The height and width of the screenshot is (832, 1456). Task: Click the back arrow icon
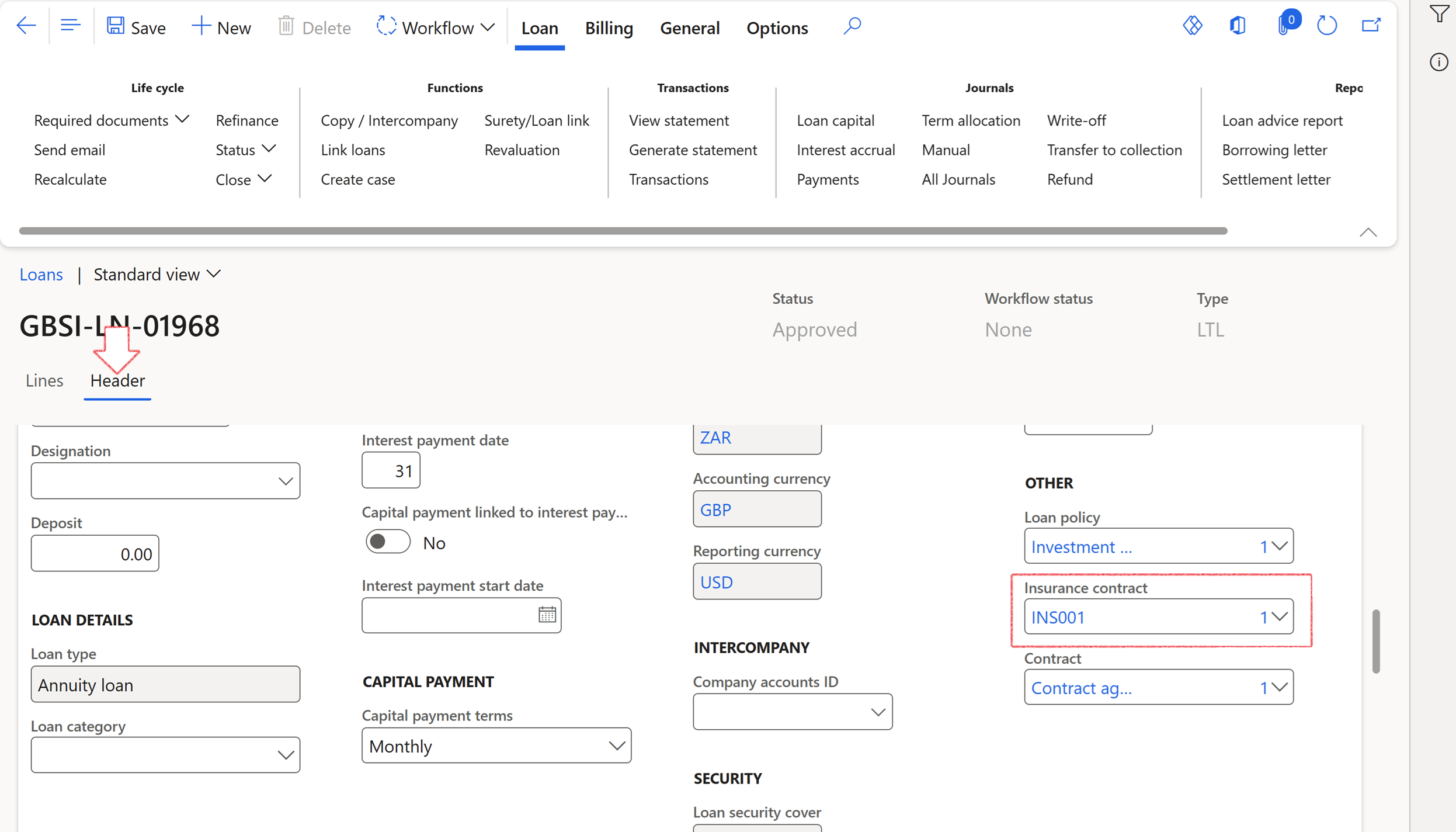(26, 26)
